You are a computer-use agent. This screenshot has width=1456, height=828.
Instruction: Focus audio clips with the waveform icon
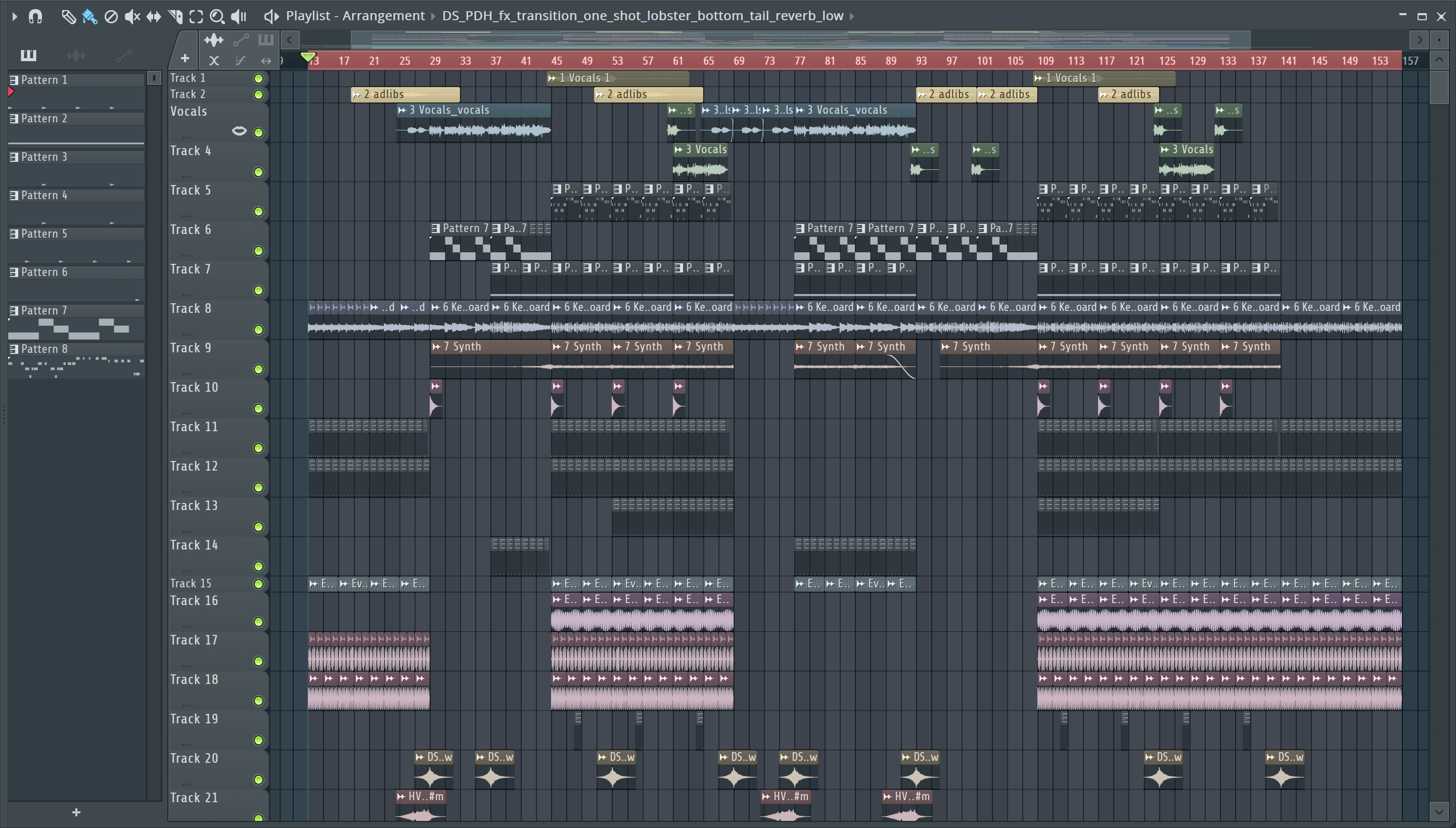tap(214, 40)
